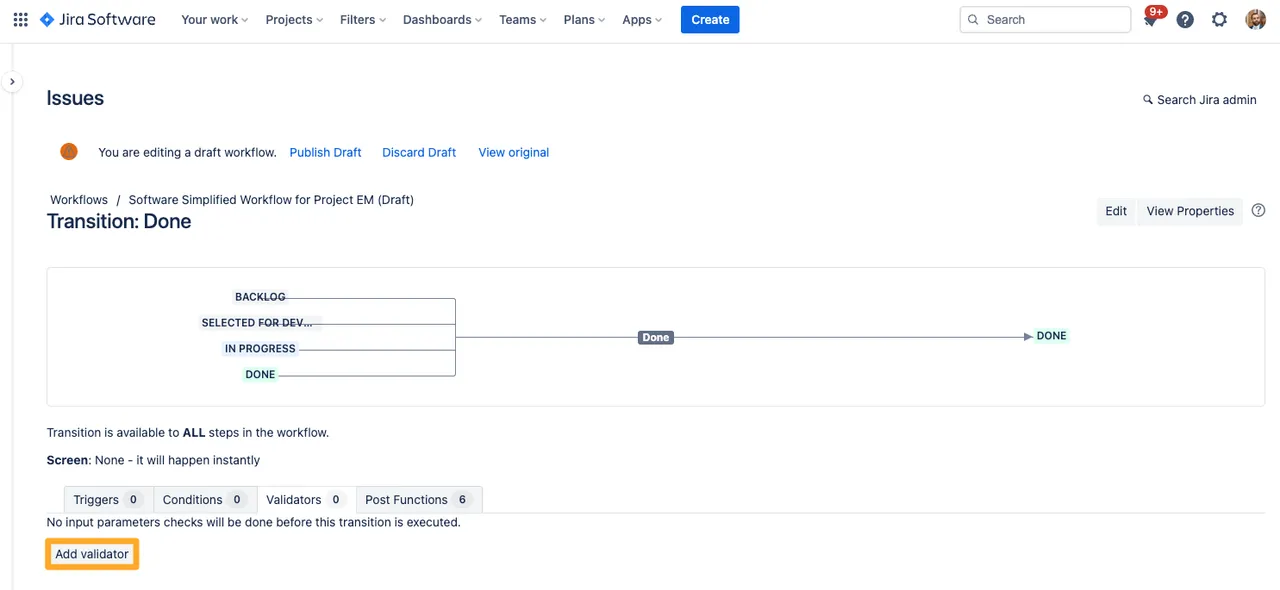This screenshot has height=590, width=1280.
Task: Open the Projects dropdown menu
Action: tap(294, 19)
